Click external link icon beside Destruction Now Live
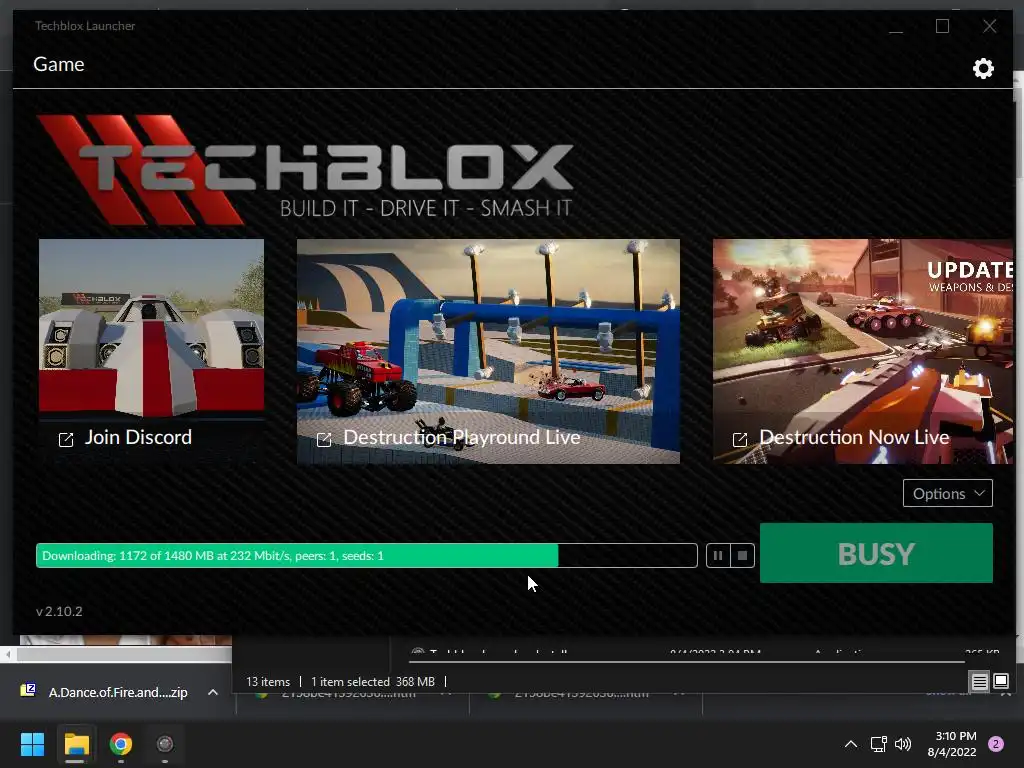 (740, 440)
